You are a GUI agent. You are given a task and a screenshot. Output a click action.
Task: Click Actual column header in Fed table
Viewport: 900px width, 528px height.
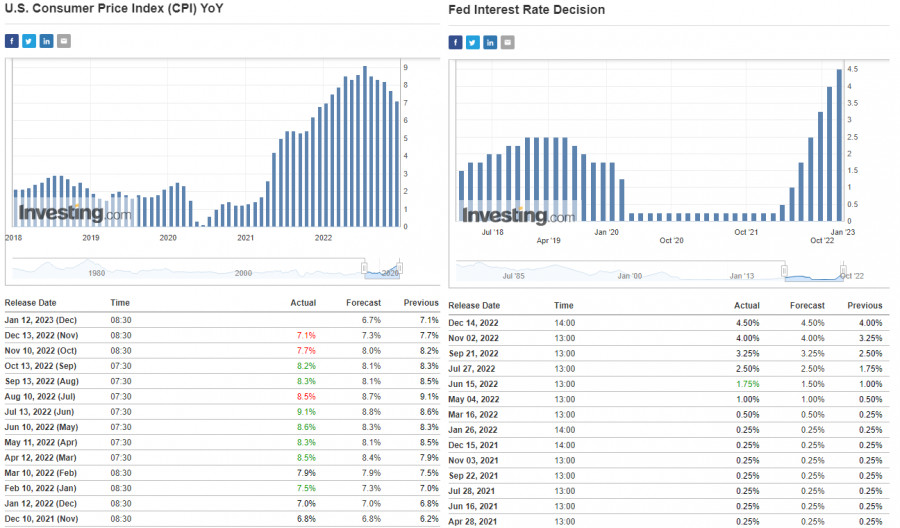point(746,305)
